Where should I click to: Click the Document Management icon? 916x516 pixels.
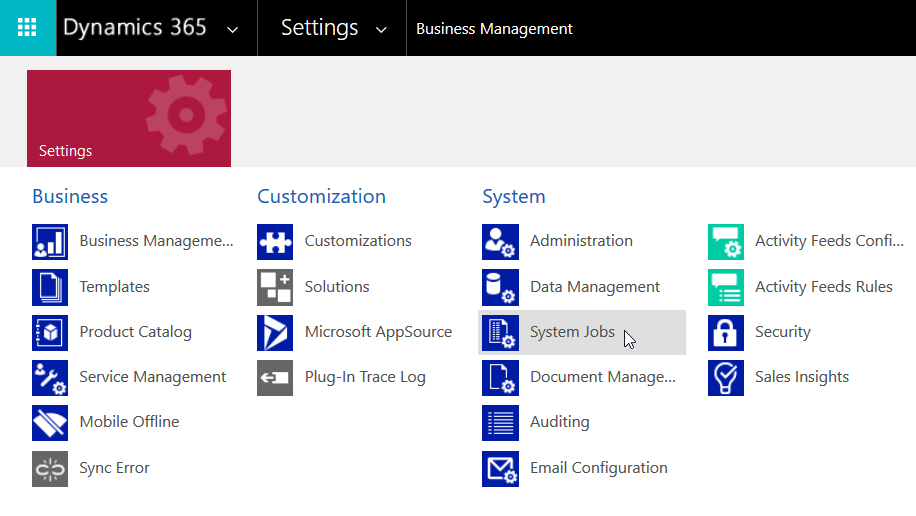coord(500,378)
